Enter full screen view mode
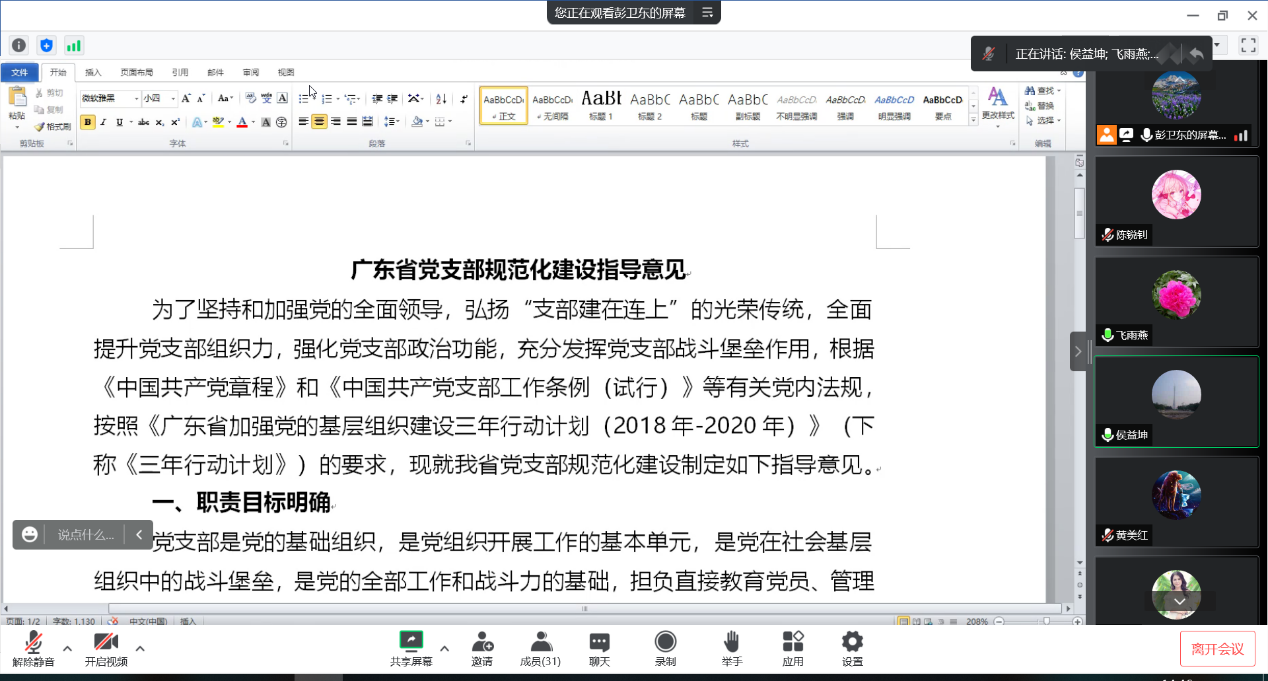The height and width of the screenshot is (681, 1268). pyautogui.click(x=1248, y=45)
